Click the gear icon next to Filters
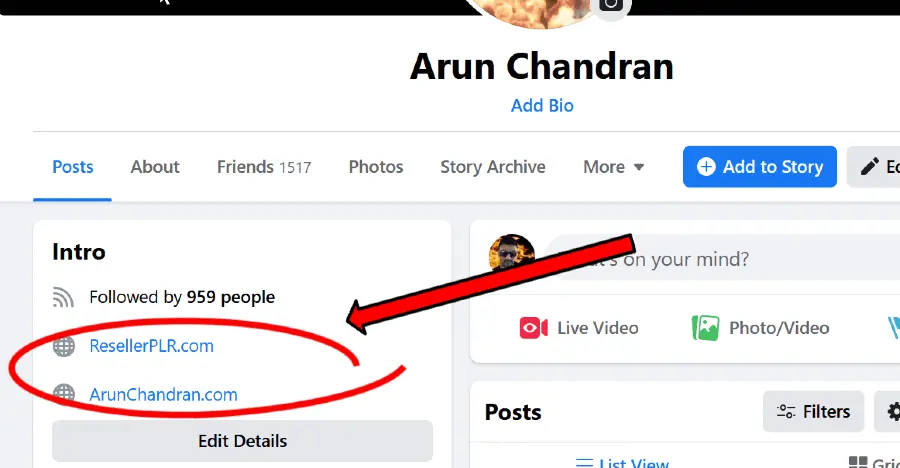The width and height of the screenshot is (900, 468). pos(893,412)
